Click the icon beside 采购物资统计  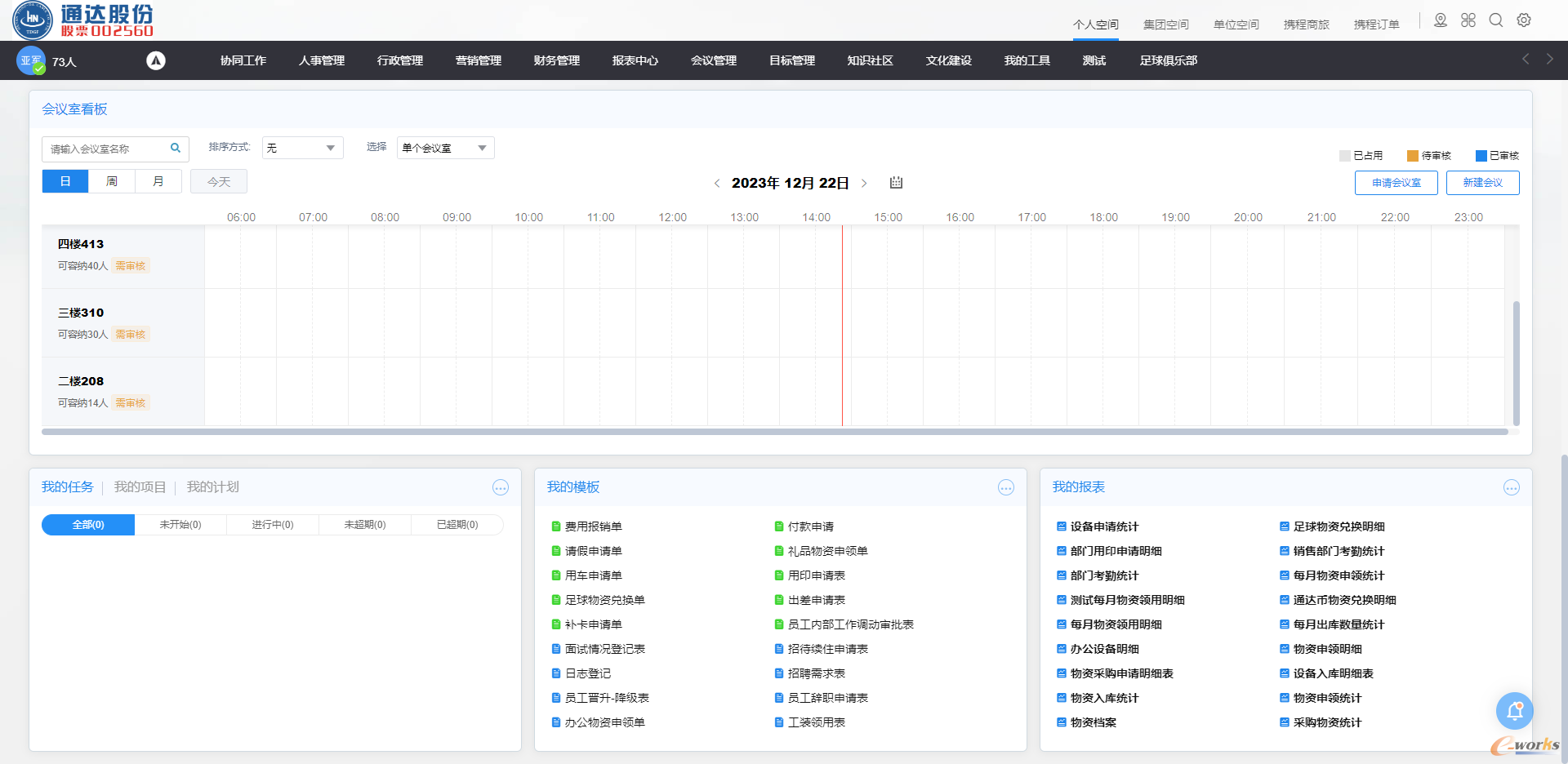1285,723
